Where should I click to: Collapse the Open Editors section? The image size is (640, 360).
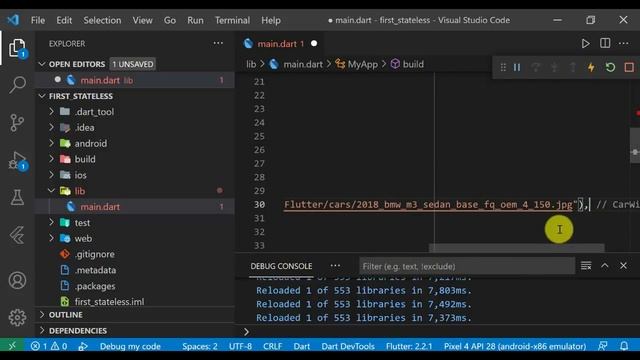[42, 64]
